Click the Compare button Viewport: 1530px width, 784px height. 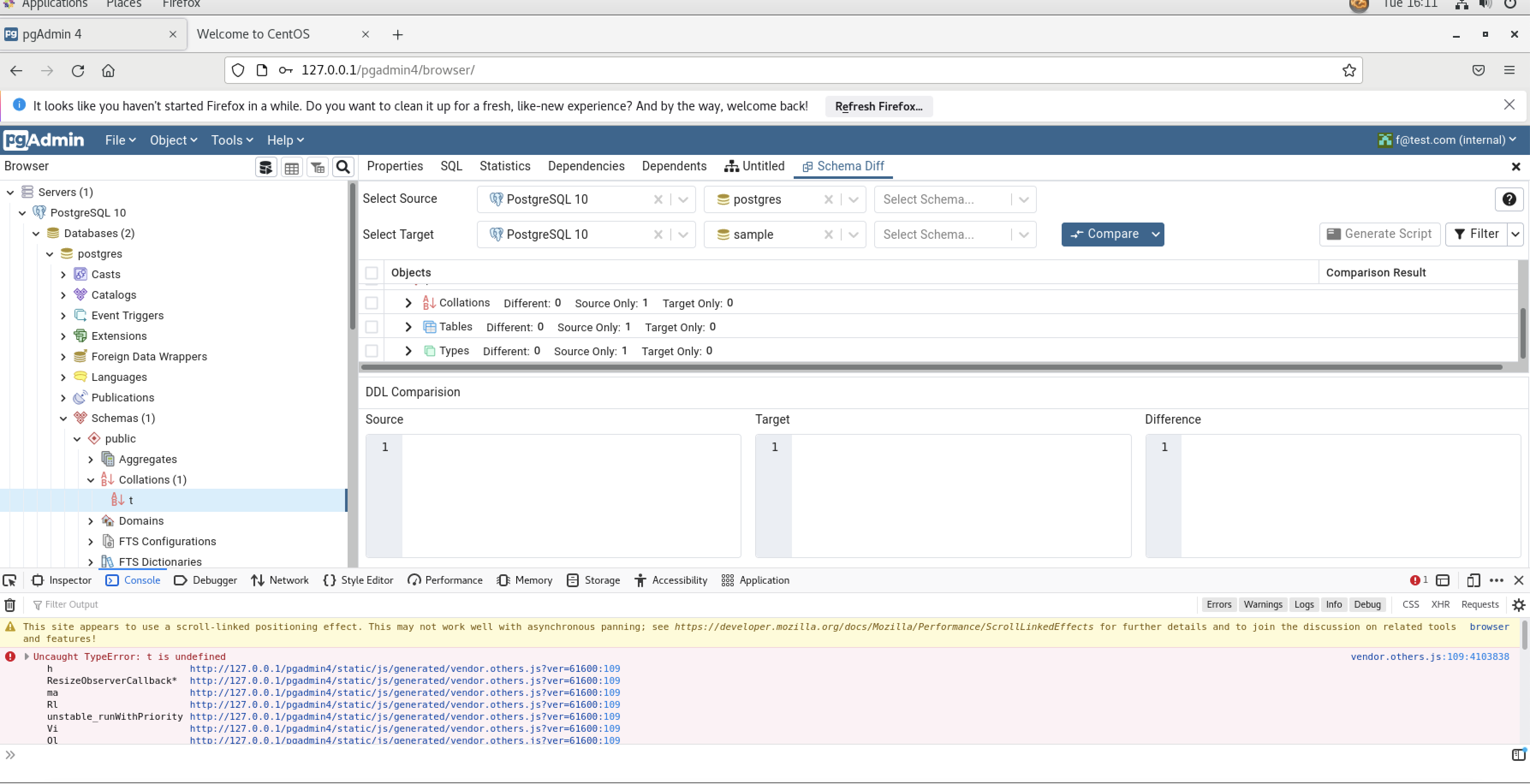click(x=1104, y=234)
